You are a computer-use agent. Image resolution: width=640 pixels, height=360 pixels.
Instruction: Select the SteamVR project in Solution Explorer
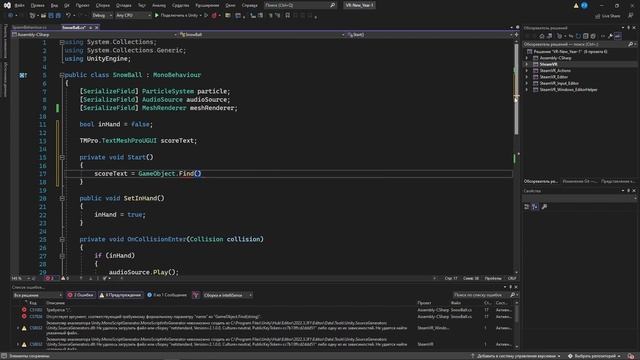click(x=548, y=64)
